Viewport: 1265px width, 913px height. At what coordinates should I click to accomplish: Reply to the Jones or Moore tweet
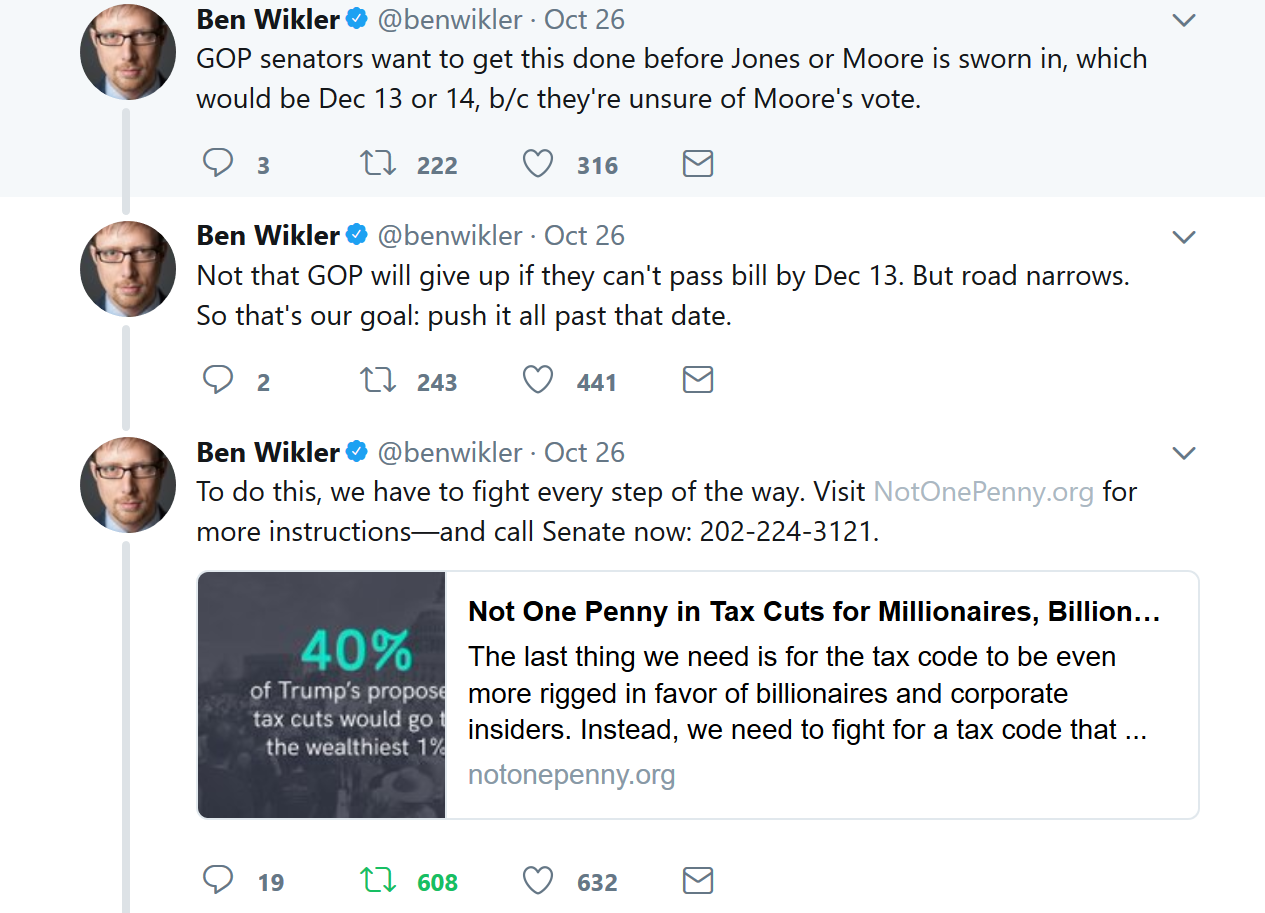(x=218, y=163)
